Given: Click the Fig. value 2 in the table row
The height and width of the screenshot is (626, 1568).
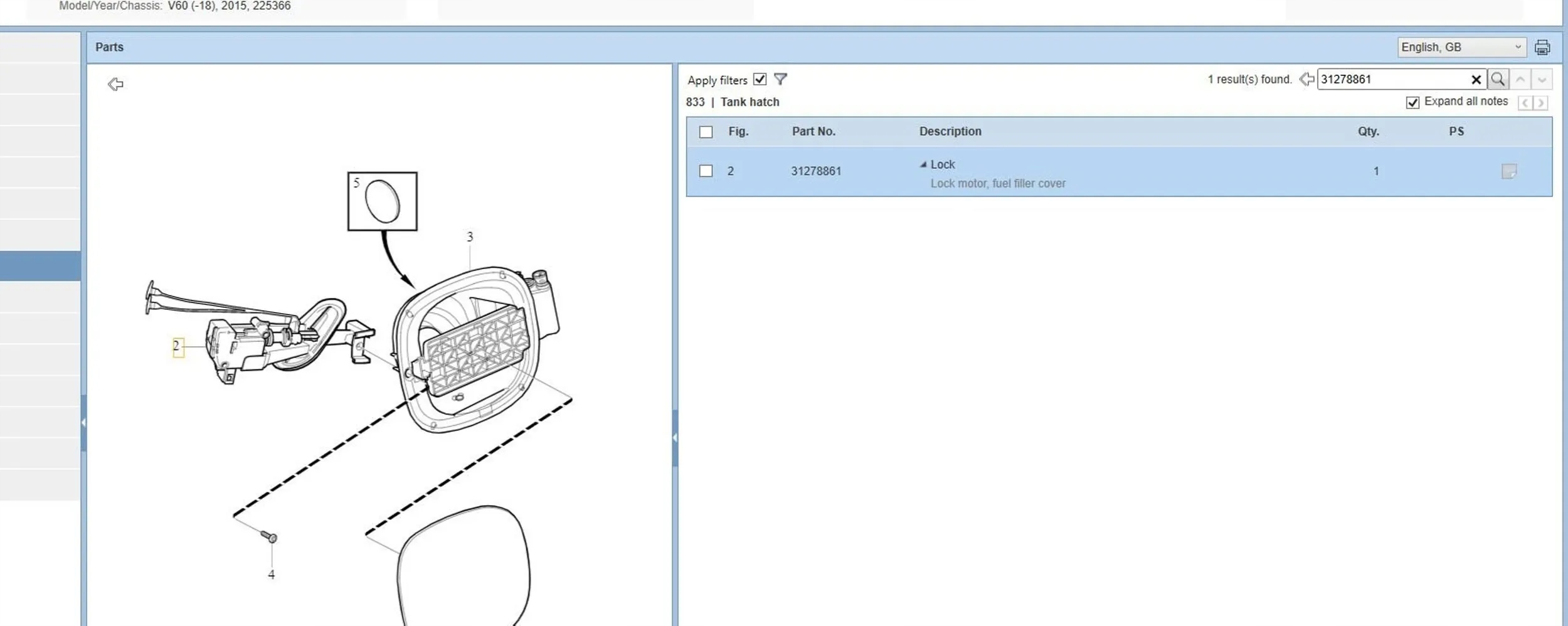Looking at the screenshot, I should pos(731,171).
